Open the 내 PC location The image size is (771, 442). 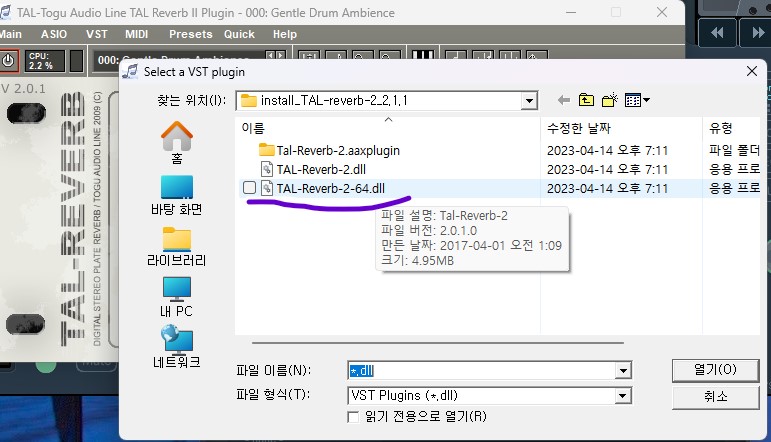[x=177, y=297]
